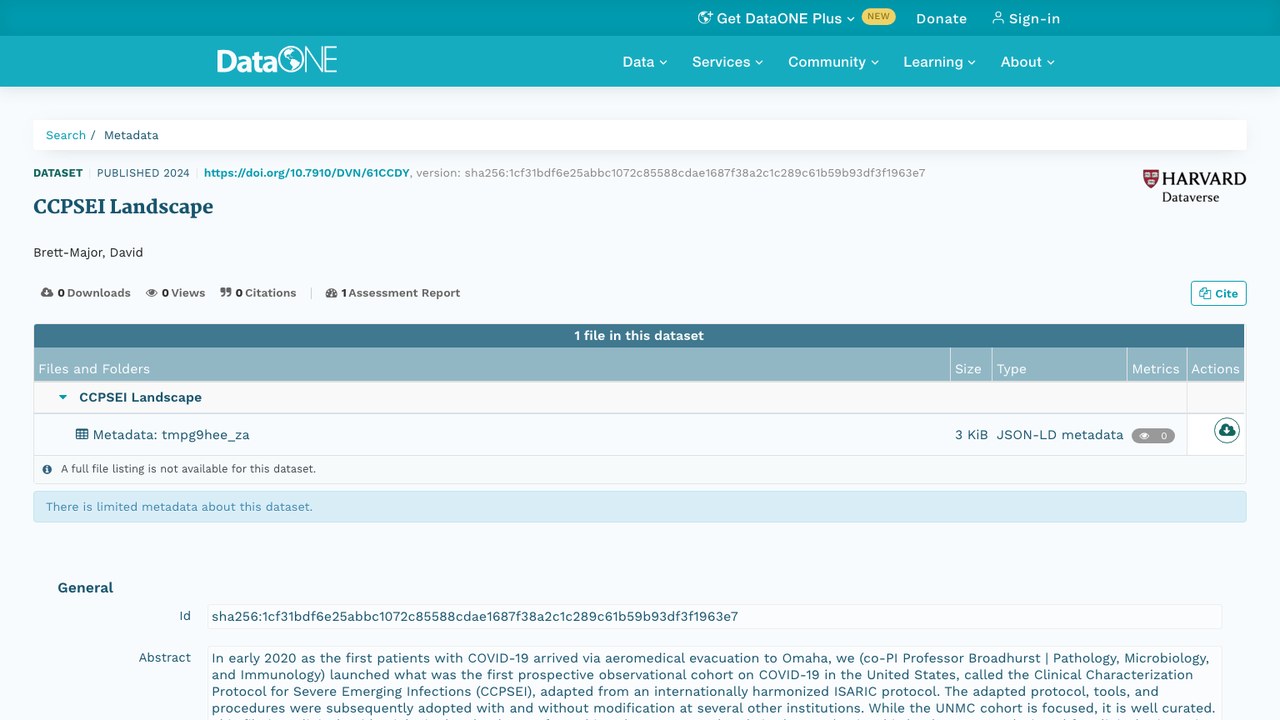The image size is (1280, 720).
Task: Click the CCPSEI Landscape dataset title
Action: point(123,207)
